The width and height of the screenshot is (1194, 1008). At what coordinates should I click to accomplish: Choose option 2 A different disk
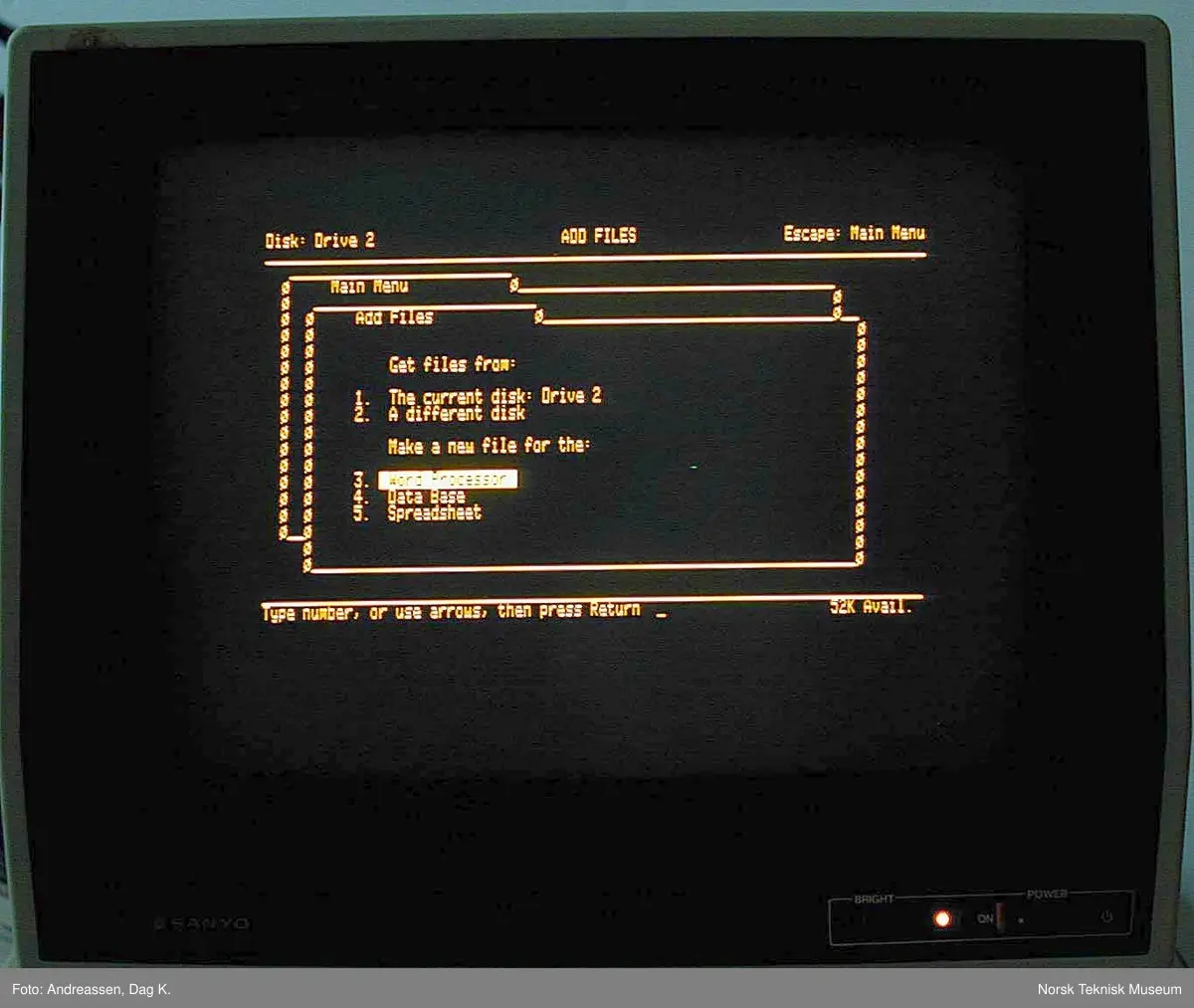tap(440, 413)
